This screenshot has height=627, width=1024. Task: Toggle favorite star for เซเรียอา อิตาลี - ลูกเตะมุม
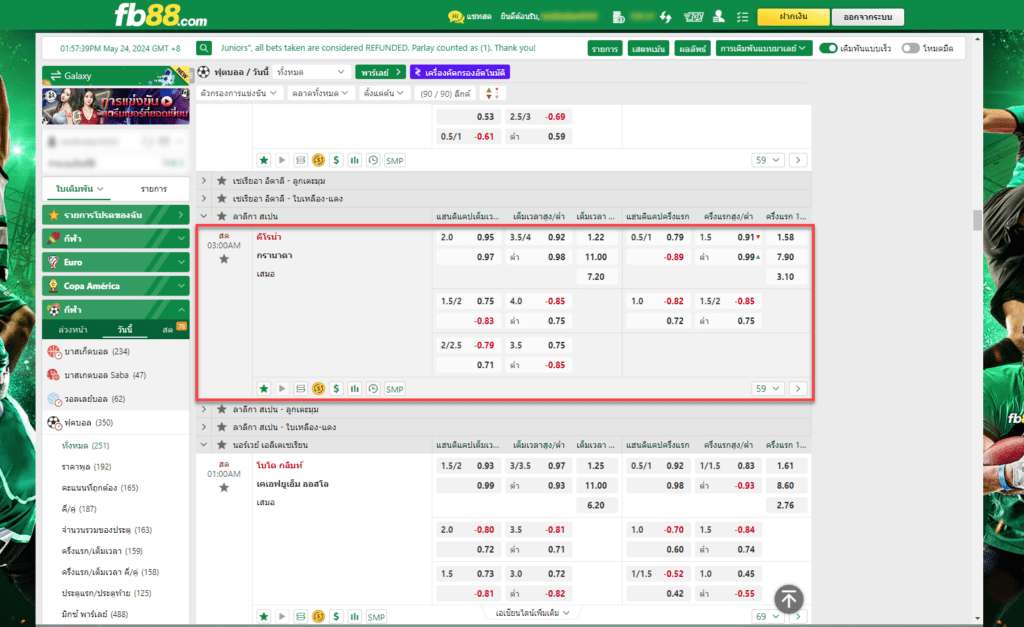click(x=221, y=181)
